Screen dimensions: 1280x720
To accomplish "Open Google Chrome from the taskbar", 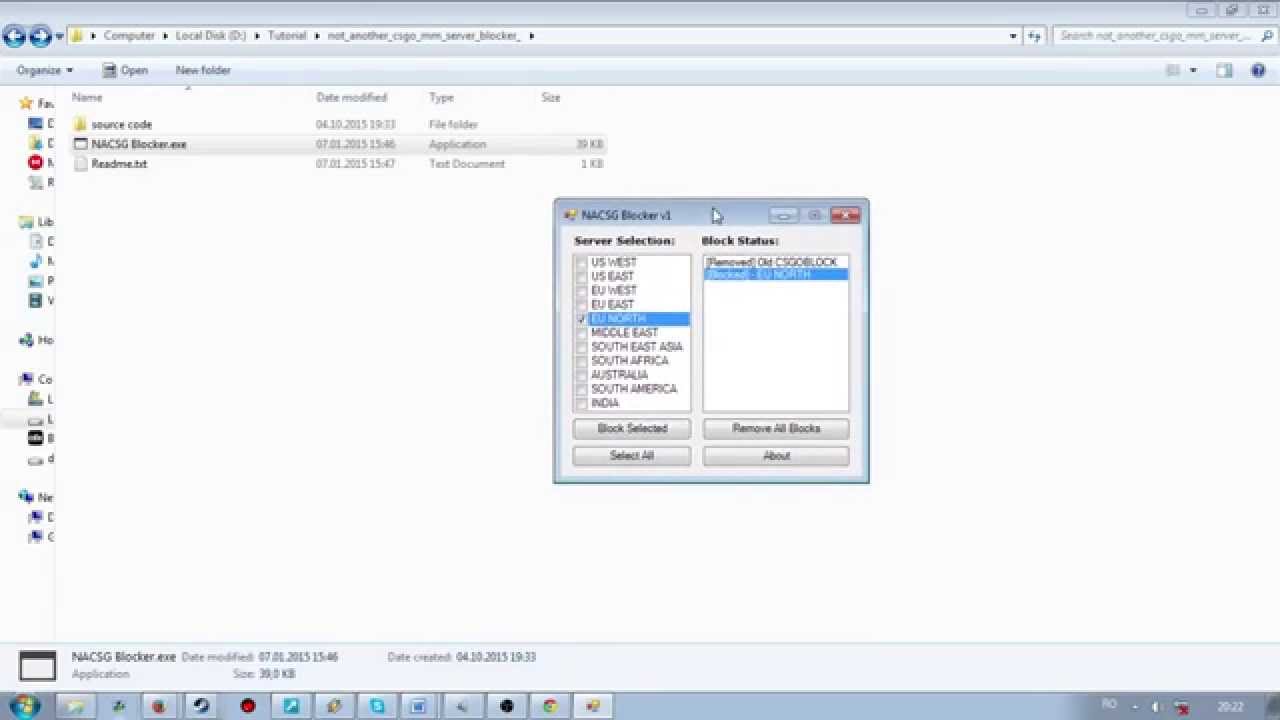I will click(x=550, y=706).
